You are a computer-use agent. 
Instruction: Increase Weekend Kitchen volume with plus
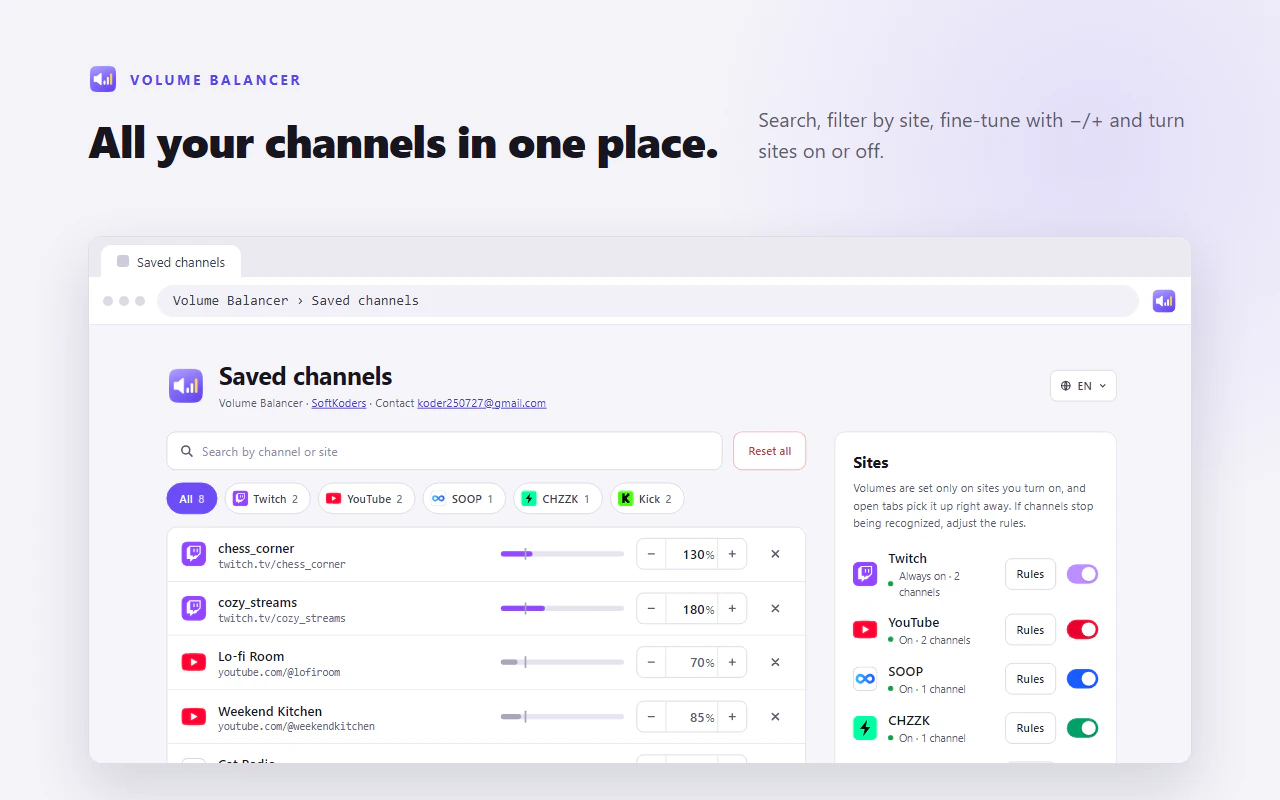(732, 716)
